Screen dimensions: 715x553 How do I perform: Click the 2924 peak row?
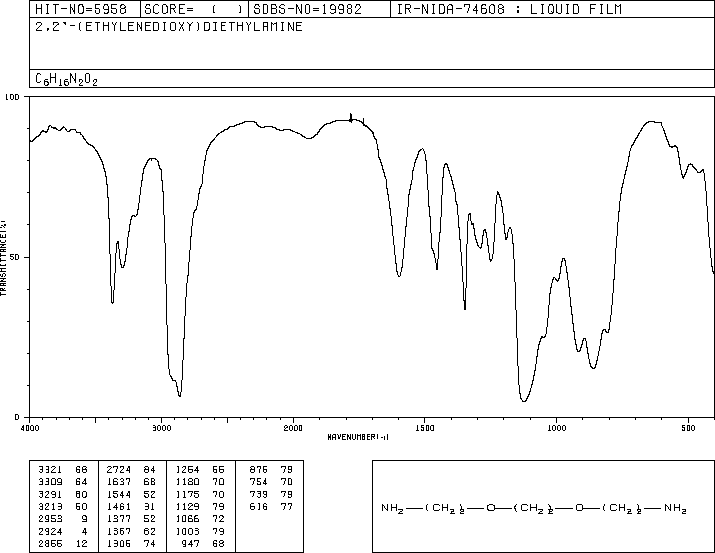[x=62, y=531]
